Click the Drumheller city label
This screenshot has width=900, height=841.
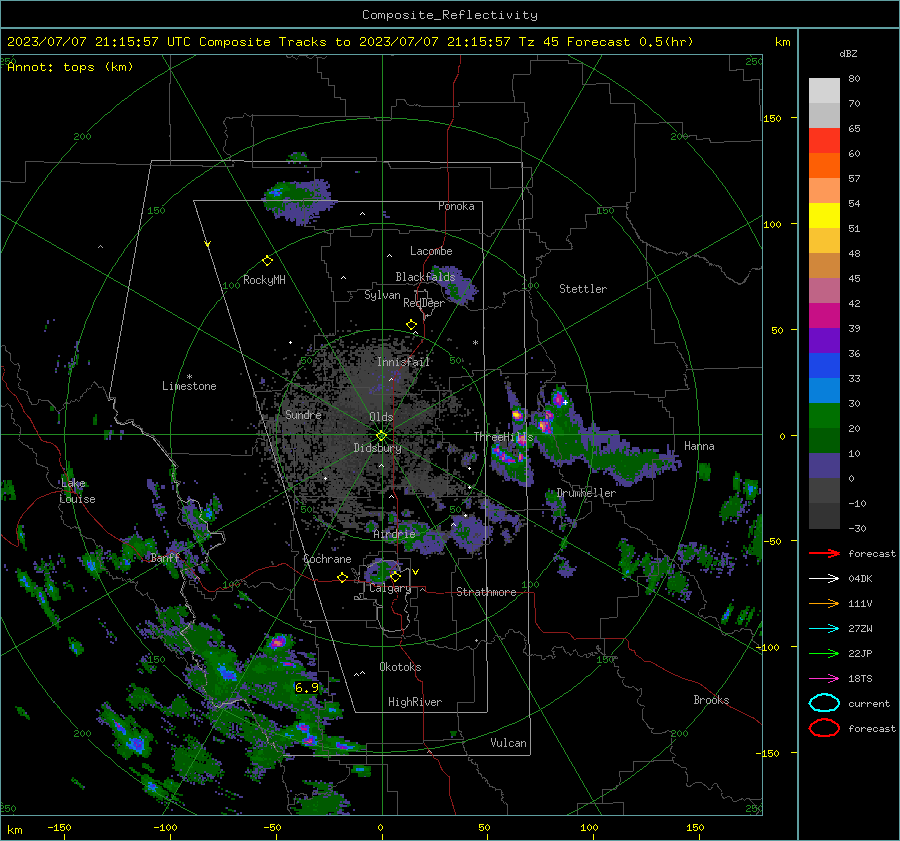(x=586, y=493)
